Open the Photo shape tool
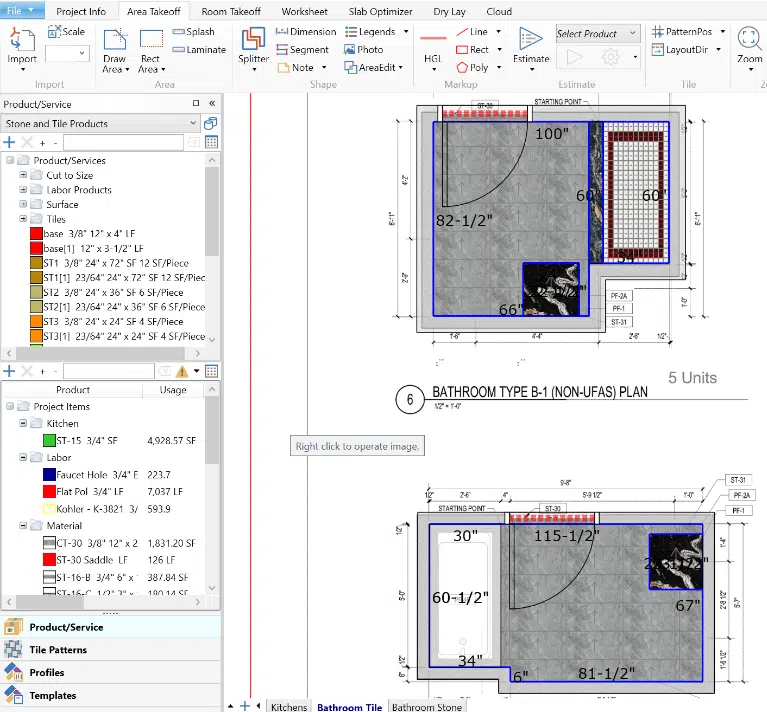Screen dimensions: 767x712 (363, 49)
